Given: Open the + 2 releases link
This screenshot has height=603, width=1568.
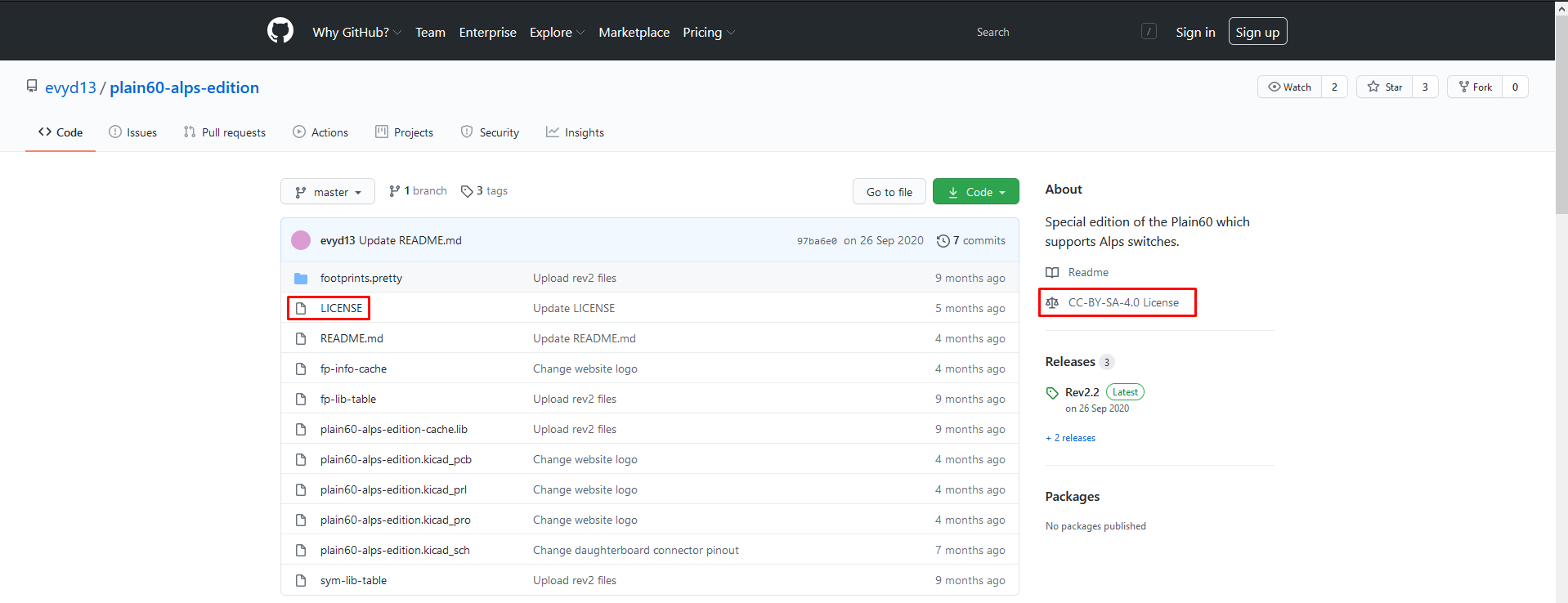Looking at the screenshot, I should 1070,438.
